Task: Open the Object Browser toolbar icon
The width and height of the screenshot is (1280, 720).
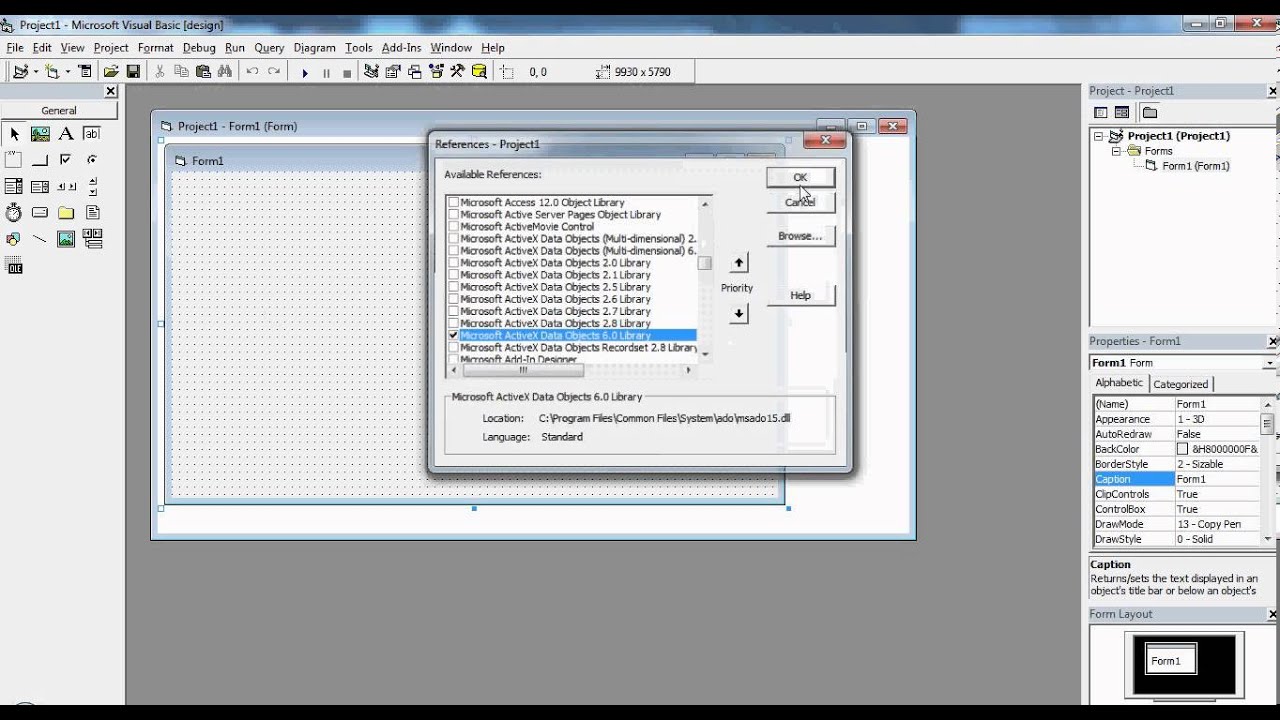Action: point(436,72)
